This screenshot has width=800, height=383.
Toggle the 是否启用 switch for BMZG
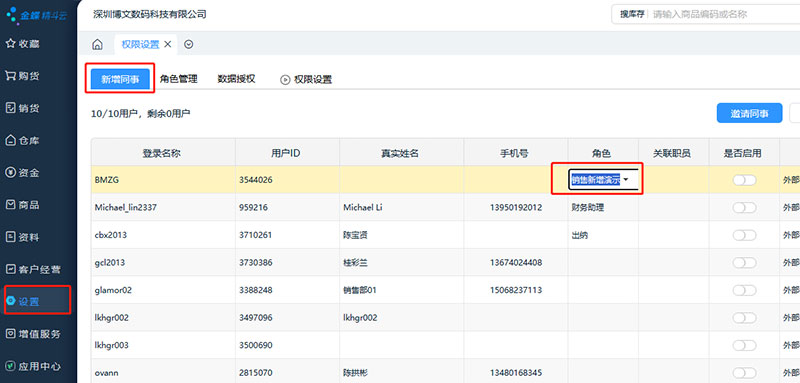coord(744,180)
